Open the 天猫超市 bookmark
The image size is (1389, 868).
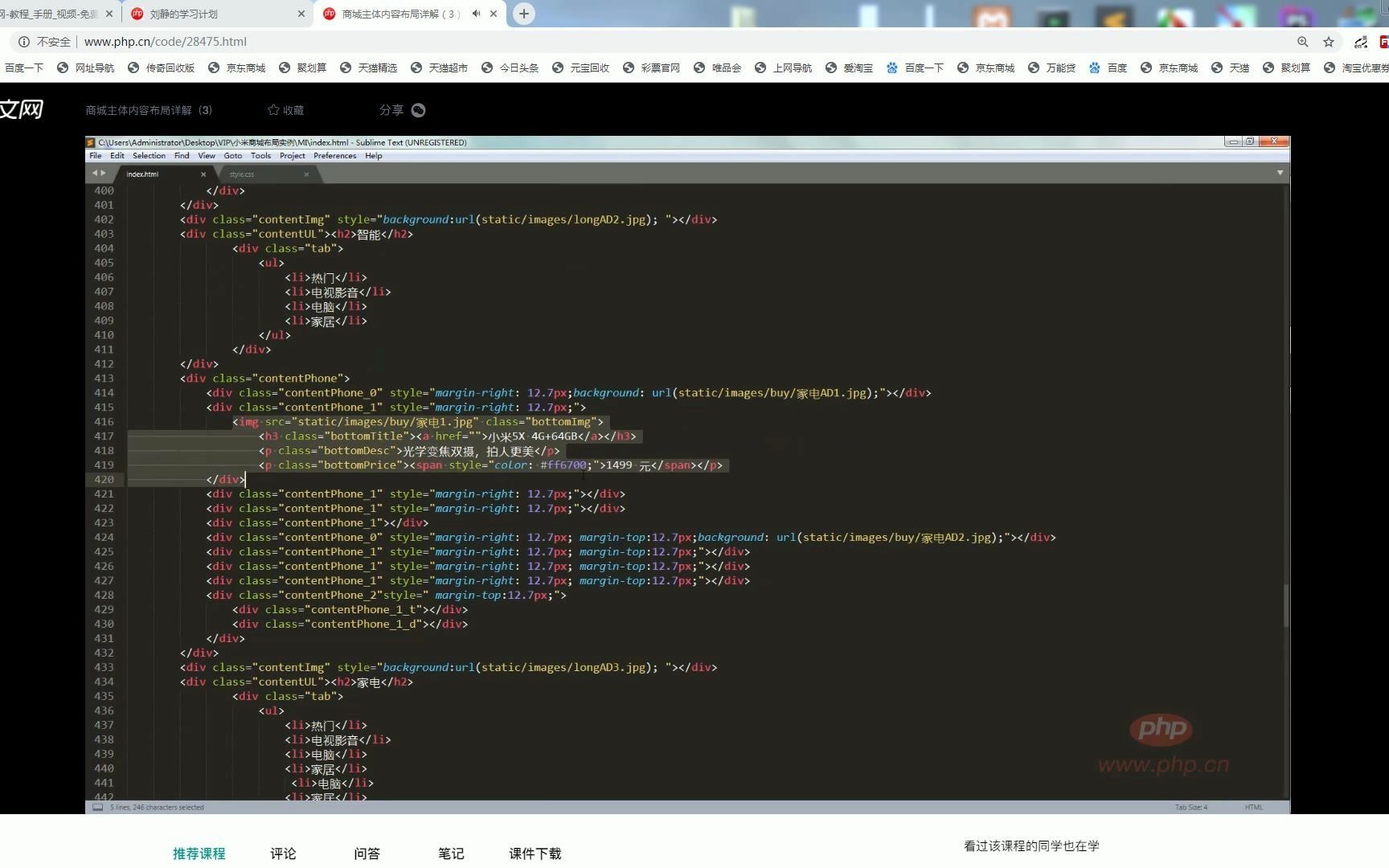(439, 68)
